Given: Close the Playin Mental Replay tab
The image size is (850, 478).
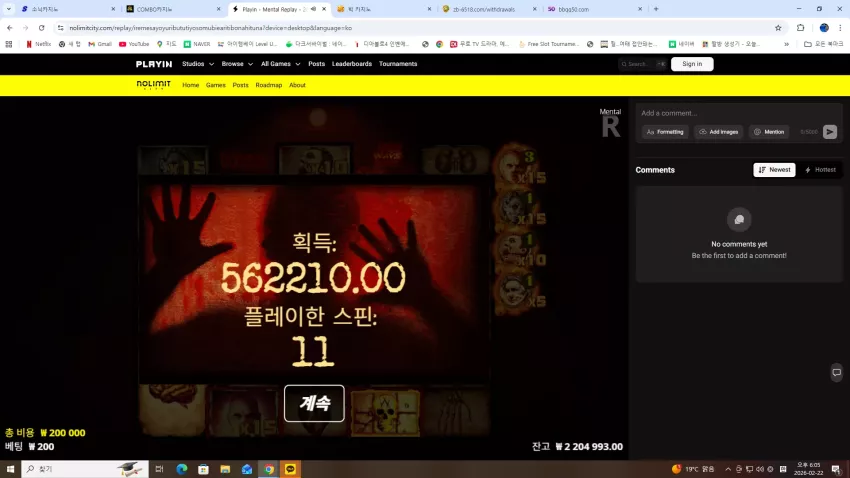Looking at the screenshot, I should [x=324, y=9].
